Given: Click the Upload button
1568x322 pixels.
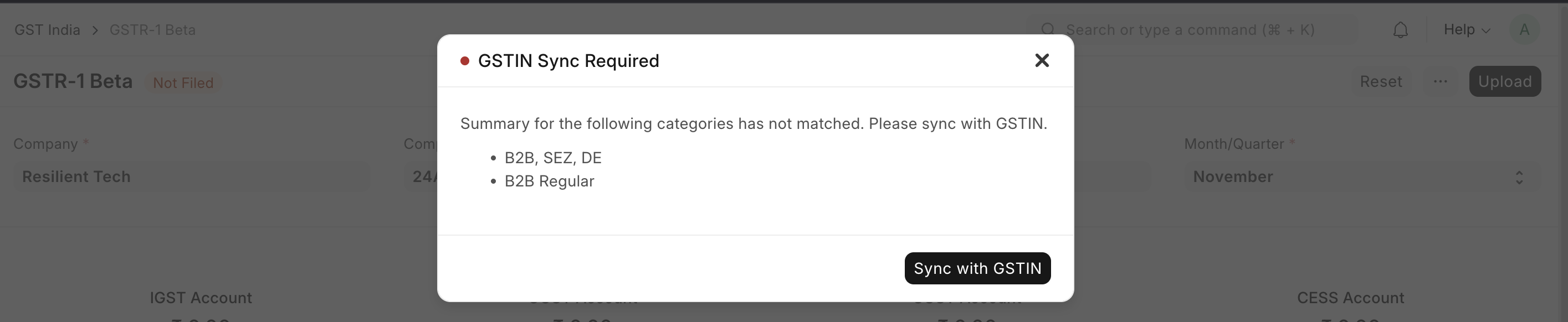Looking at the screenshot, I should tap(1505, 81).
